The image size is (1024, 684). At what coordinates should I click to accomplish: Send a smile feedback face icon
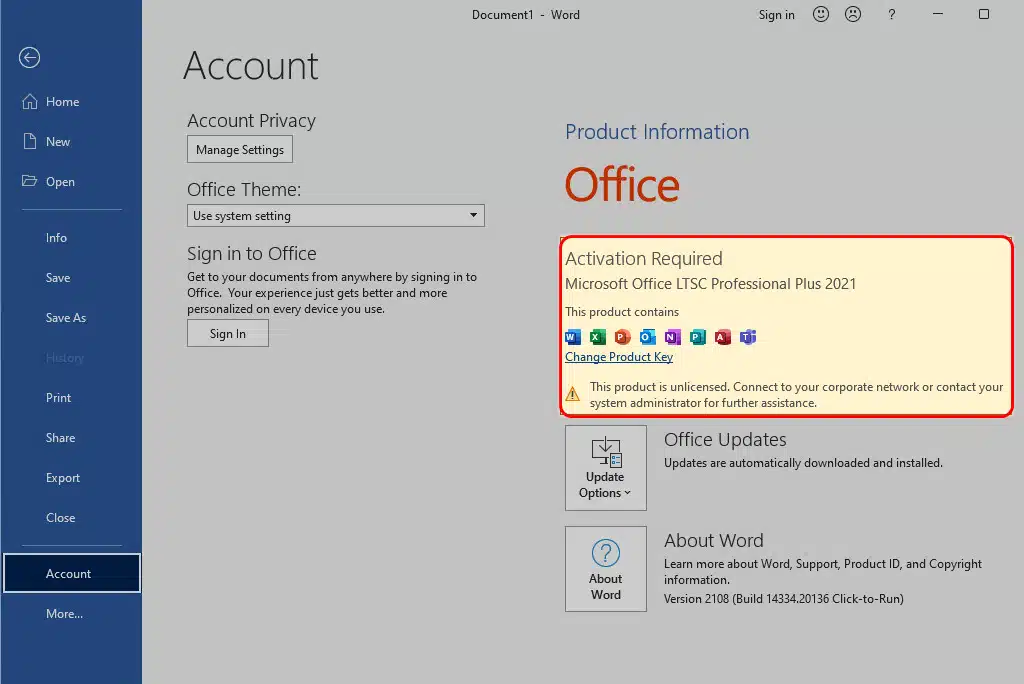821,14
